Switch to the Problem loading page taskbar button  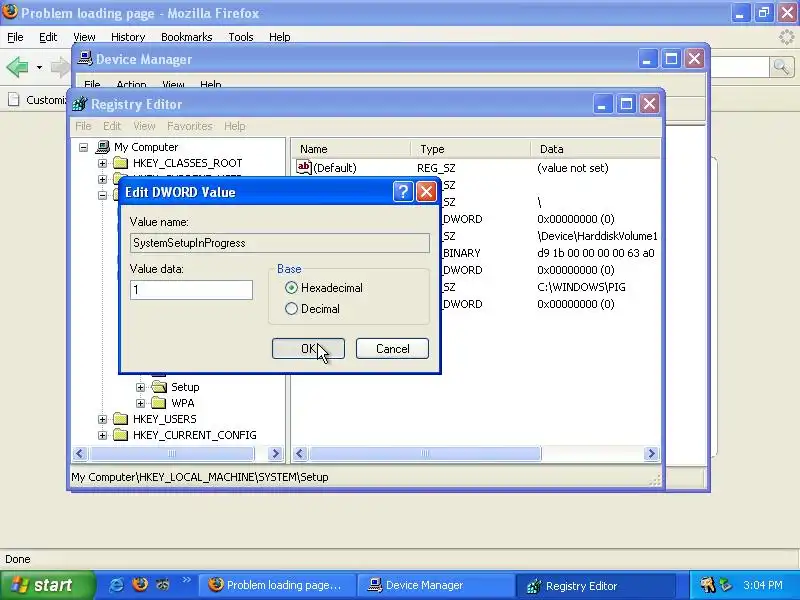pyautogui.click(x=276, y=585)
